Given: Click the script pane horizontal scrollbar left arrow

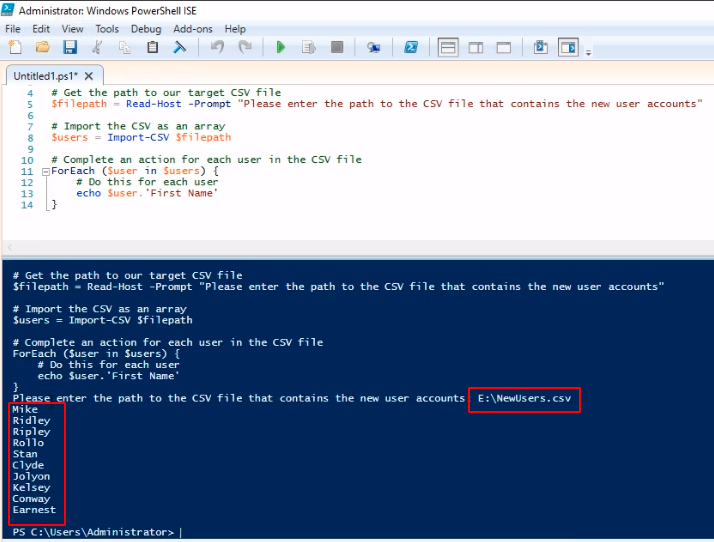Looking at the screenshot, I should (x=10, y=247).
